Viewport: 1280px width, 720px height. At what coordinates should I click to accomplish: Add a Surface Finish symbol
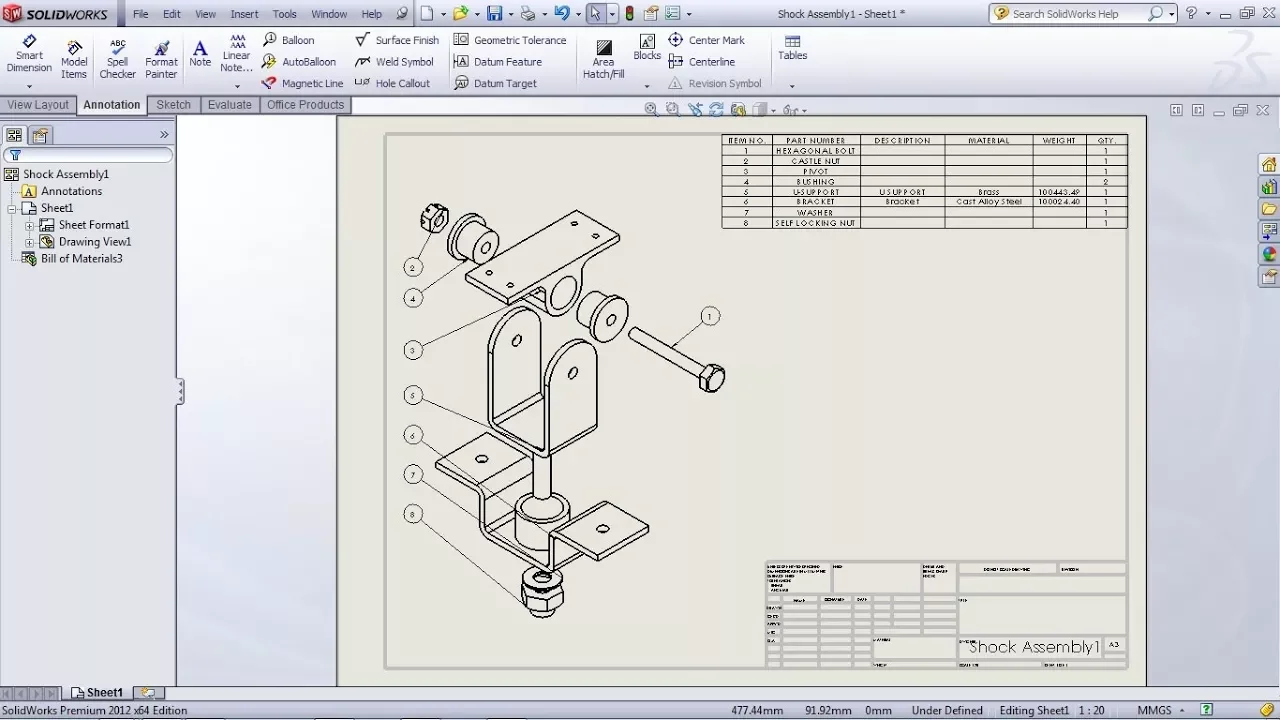[x=397, y=40]
